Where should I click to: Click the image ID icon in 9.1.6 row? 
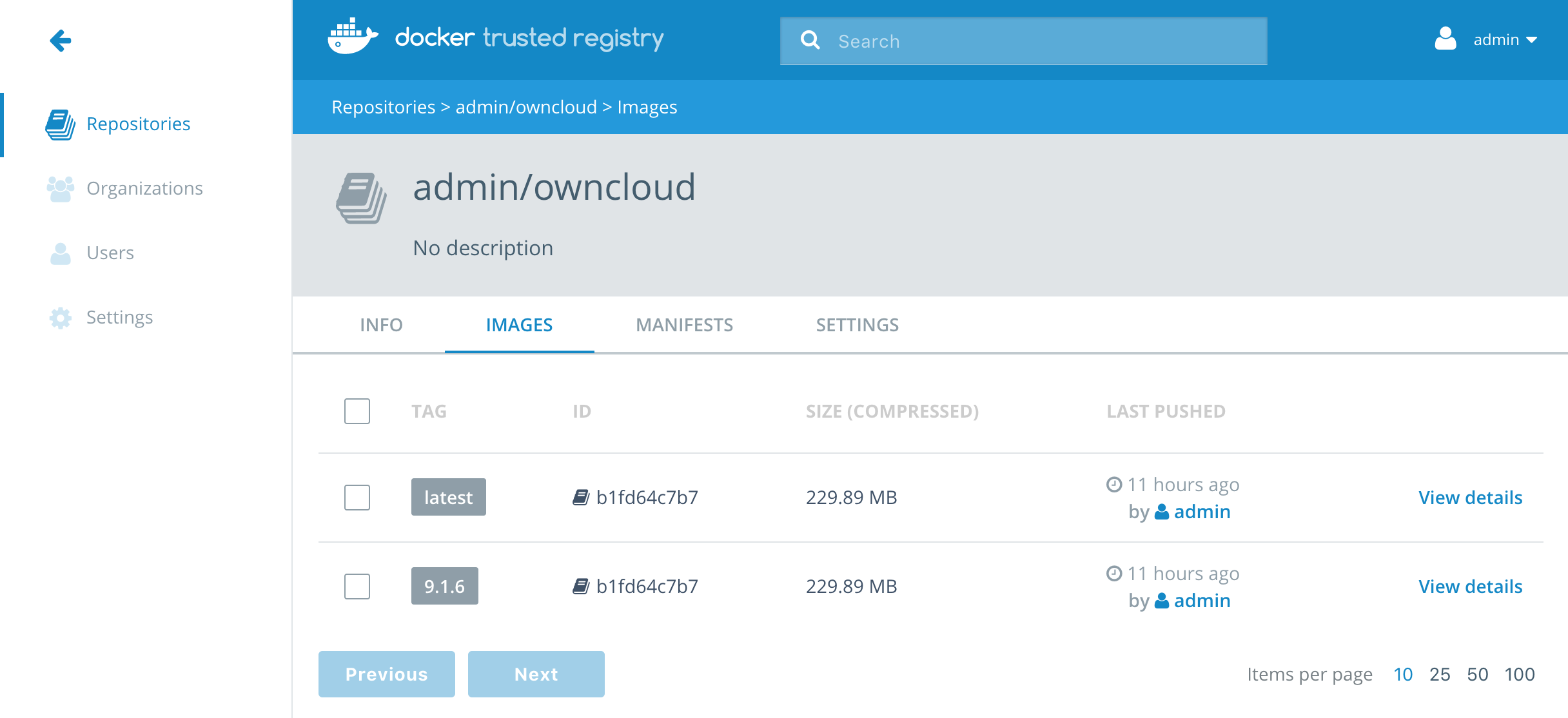pos(581,586)
